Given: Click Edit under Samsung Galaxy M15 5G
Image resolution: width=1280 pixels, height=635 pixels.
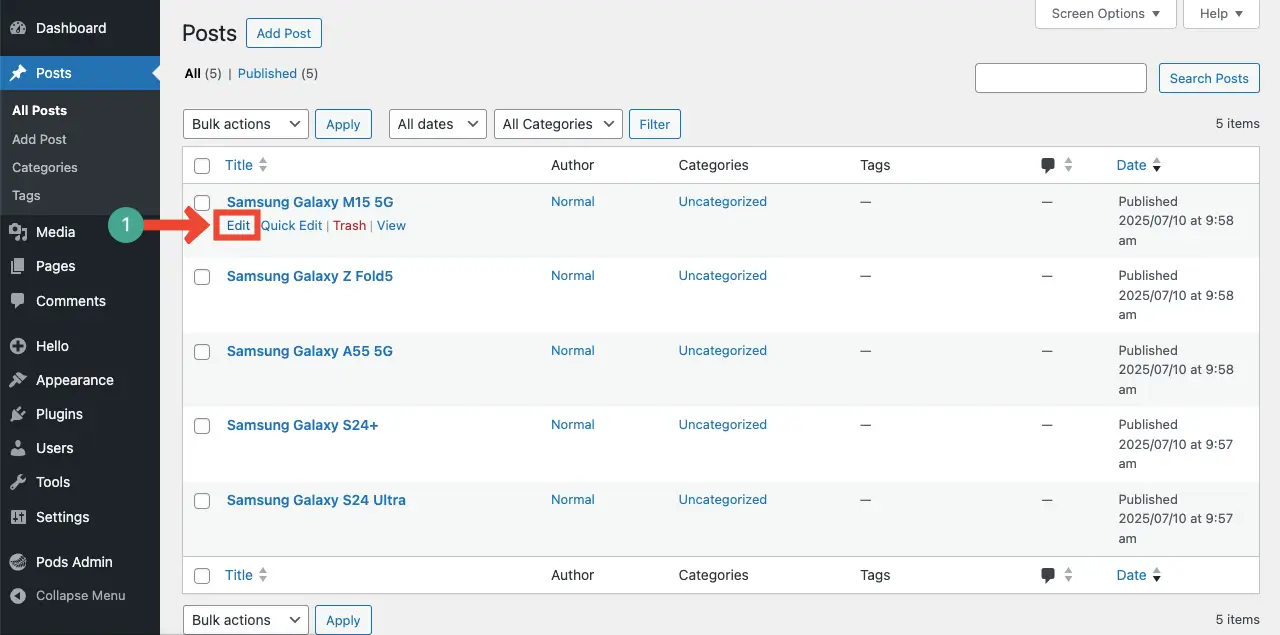Looking at the screenshot, I should (238, 225).
